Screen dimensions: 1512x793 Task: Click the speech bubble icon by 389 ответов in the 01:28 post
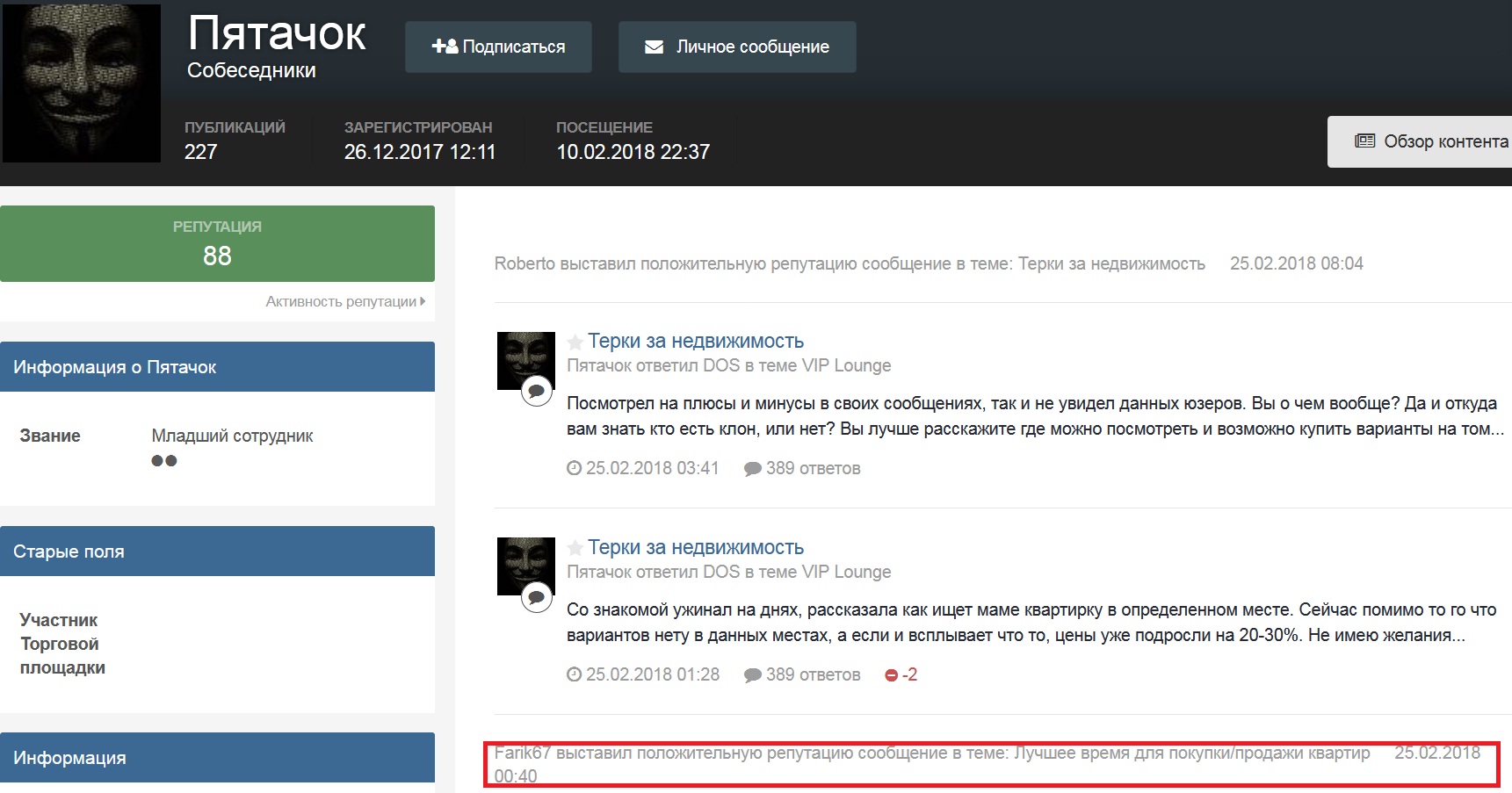(752, 674)
